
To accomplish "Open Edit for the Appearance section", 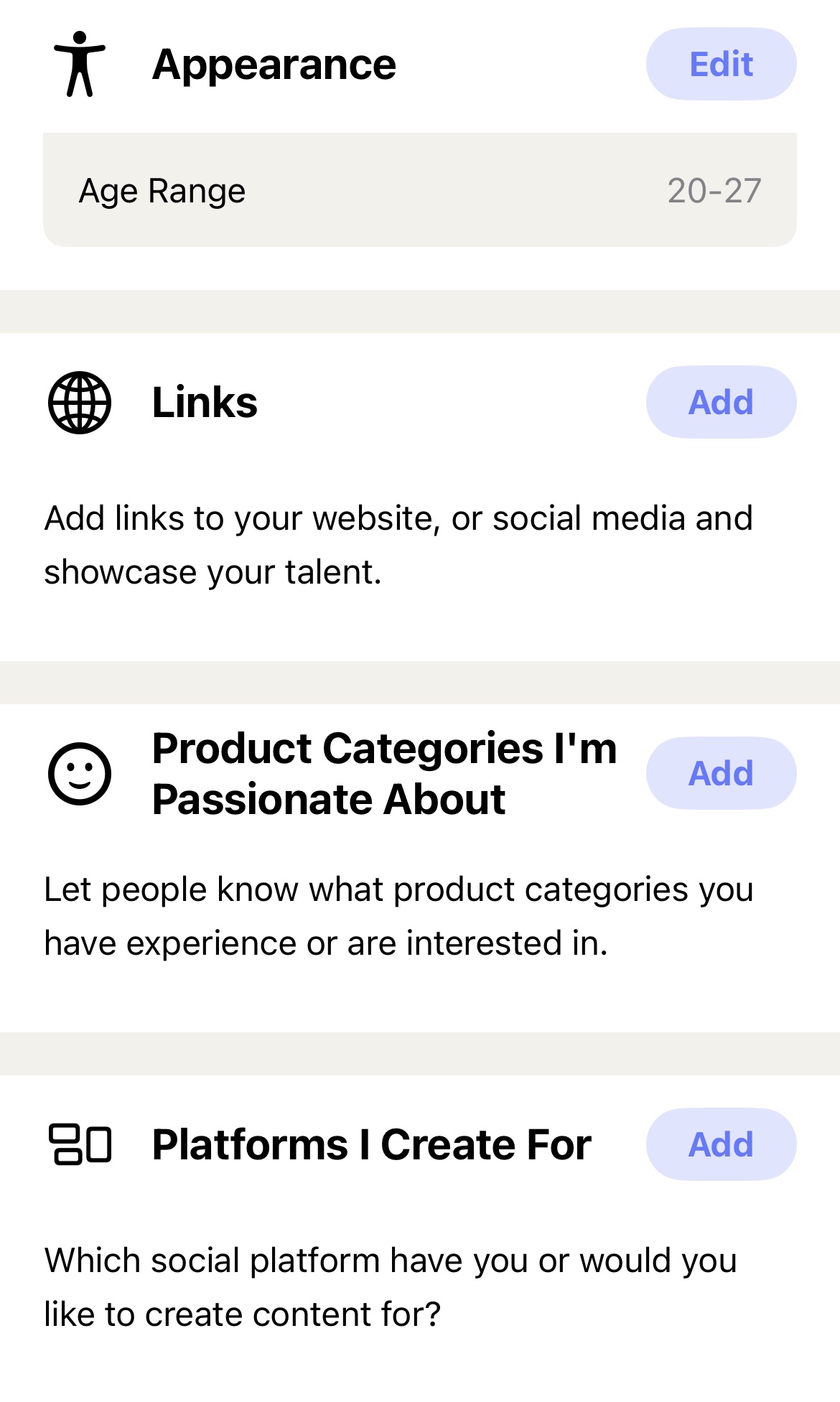I will (x=721, y=64).
